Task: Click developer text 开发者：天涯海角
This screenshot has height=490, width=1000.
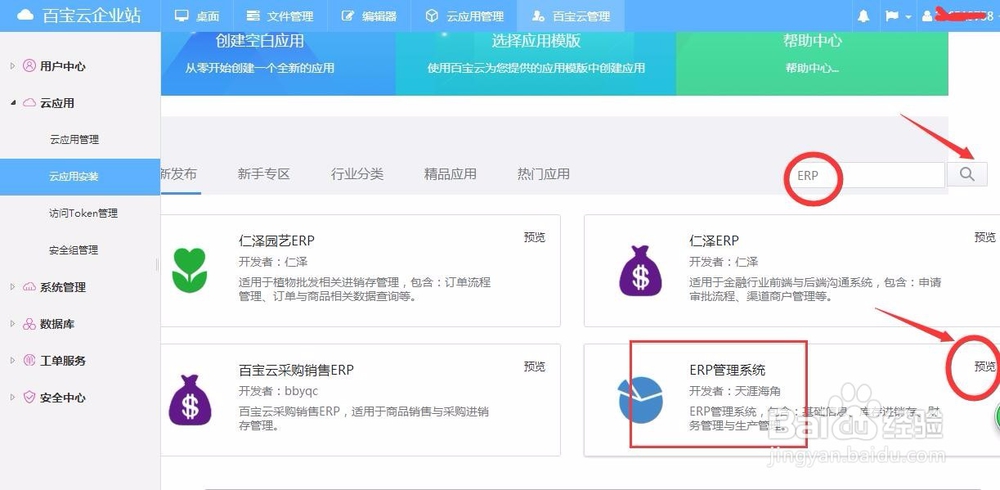Action: 735,391
